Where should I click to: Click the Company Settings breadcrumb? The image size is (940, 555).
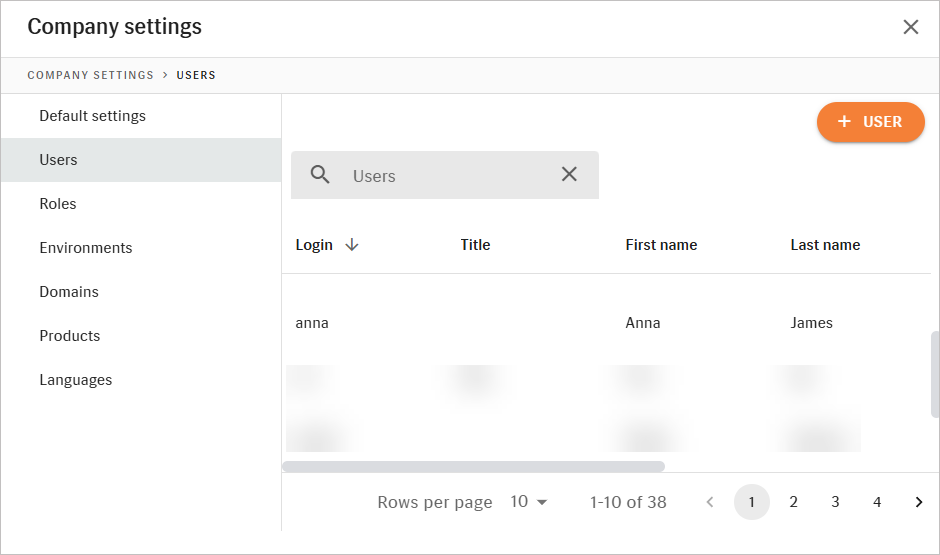tap(90, 75)
